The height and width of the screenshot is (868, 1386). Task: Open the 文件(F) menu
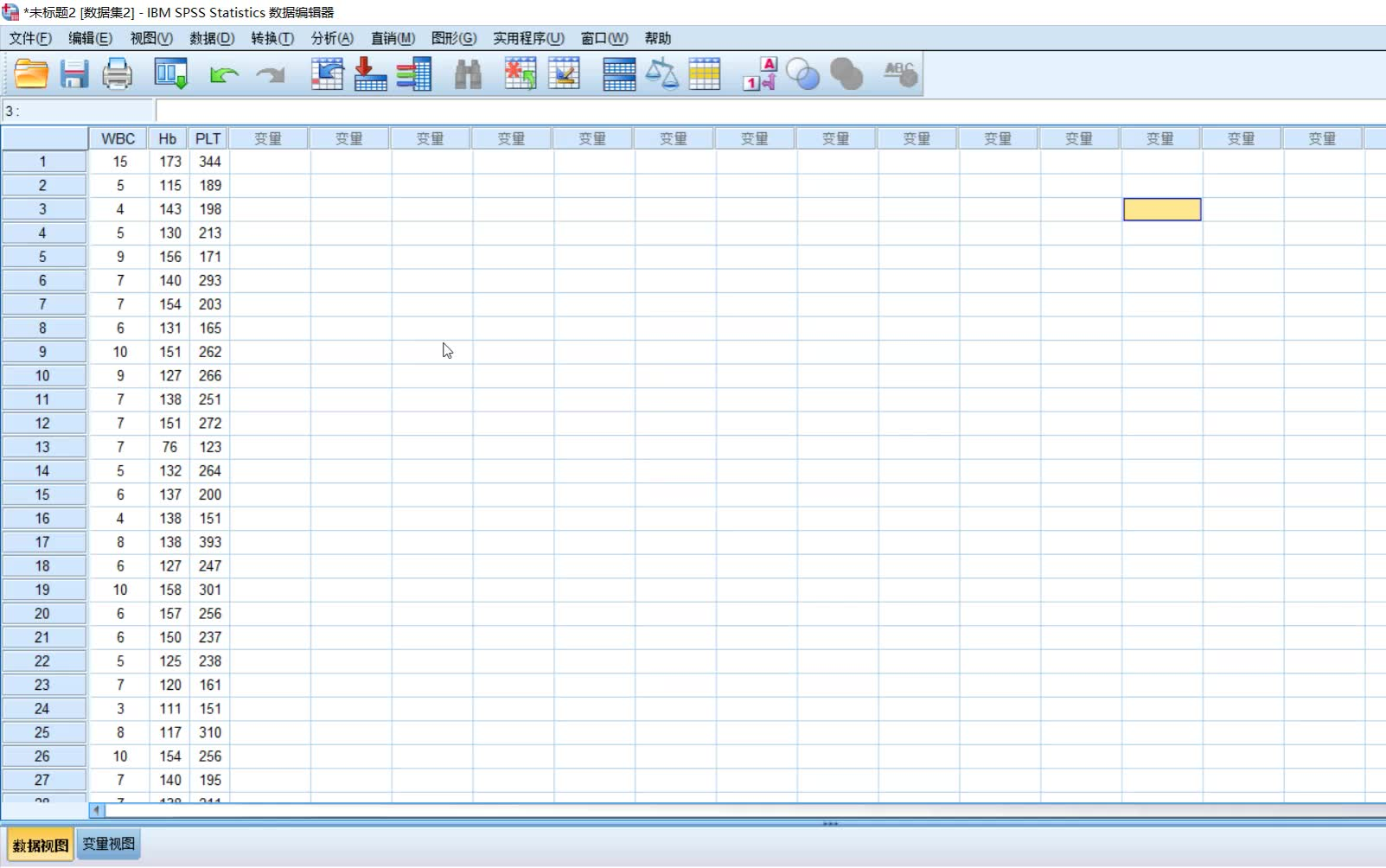[30, 38]
